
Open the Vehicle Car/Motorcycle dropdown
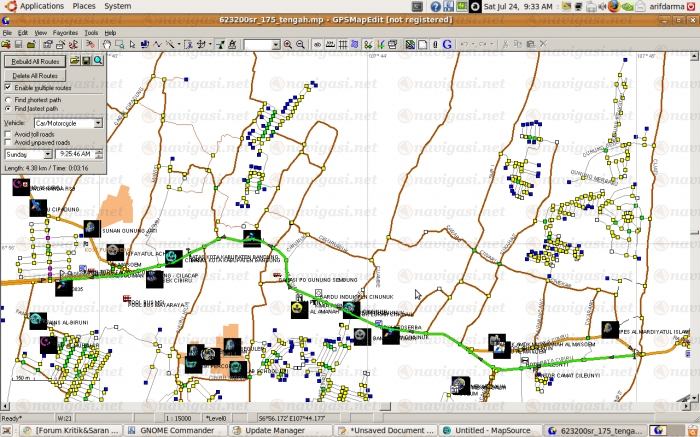(x=98, y=122)
